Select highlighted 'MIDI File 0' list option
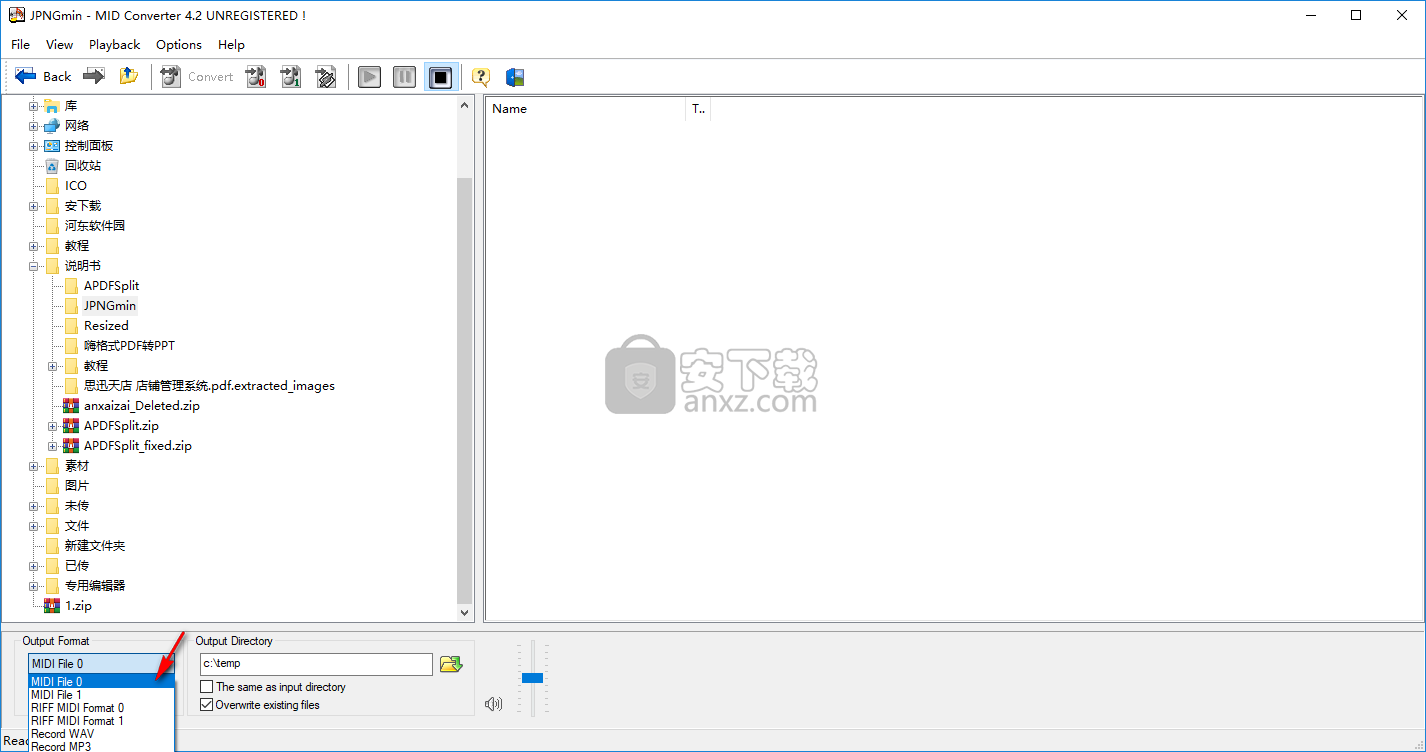Viewport: 1426px width, 752px height. coord(101,682)
